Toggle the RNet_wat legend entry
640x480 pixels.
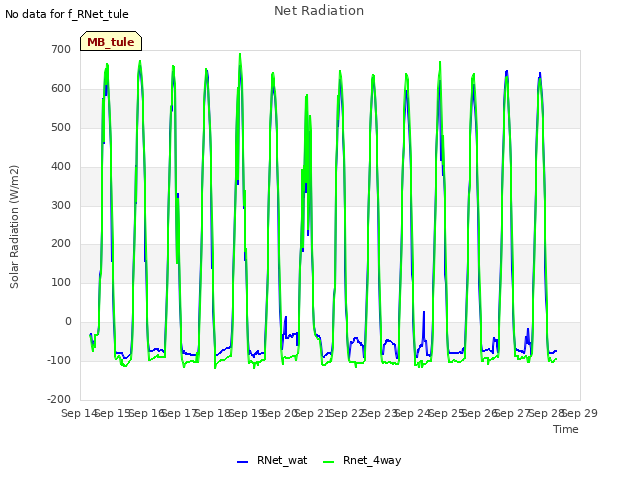coord(272,460)
